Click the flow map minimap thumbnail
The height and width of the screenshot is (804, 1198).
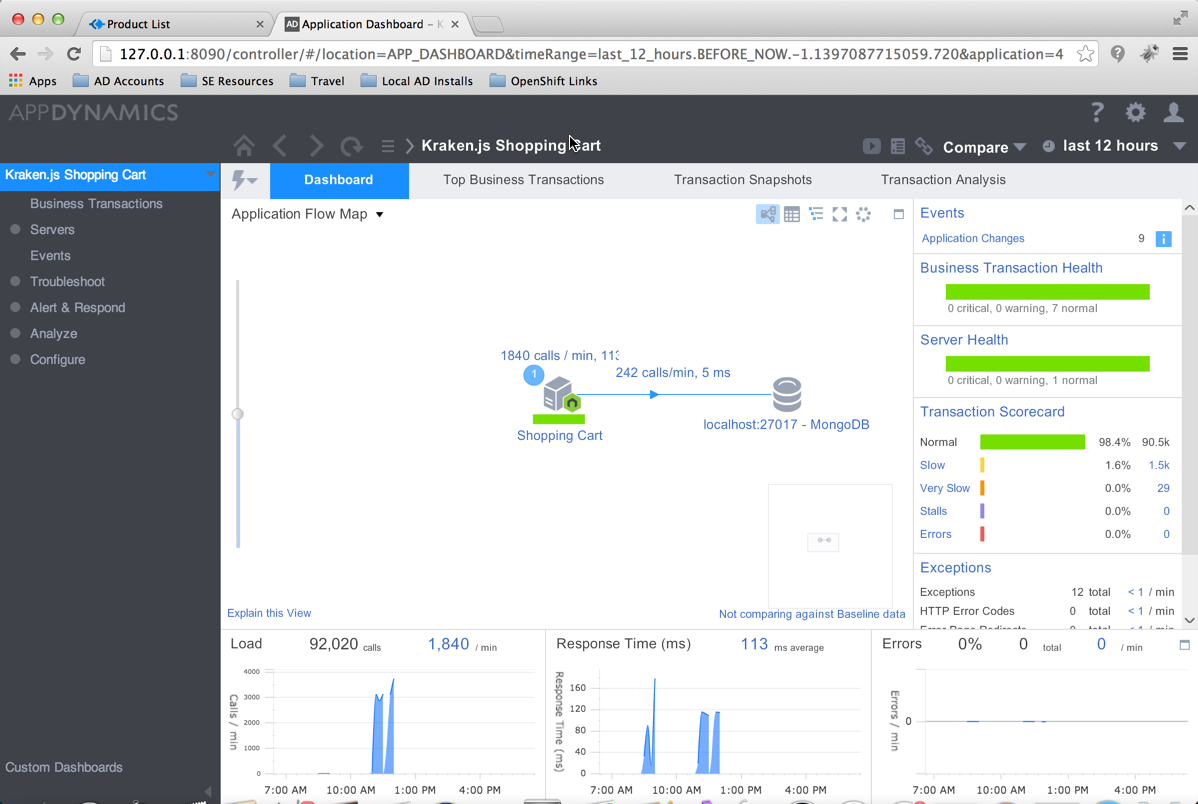(830, 546)
